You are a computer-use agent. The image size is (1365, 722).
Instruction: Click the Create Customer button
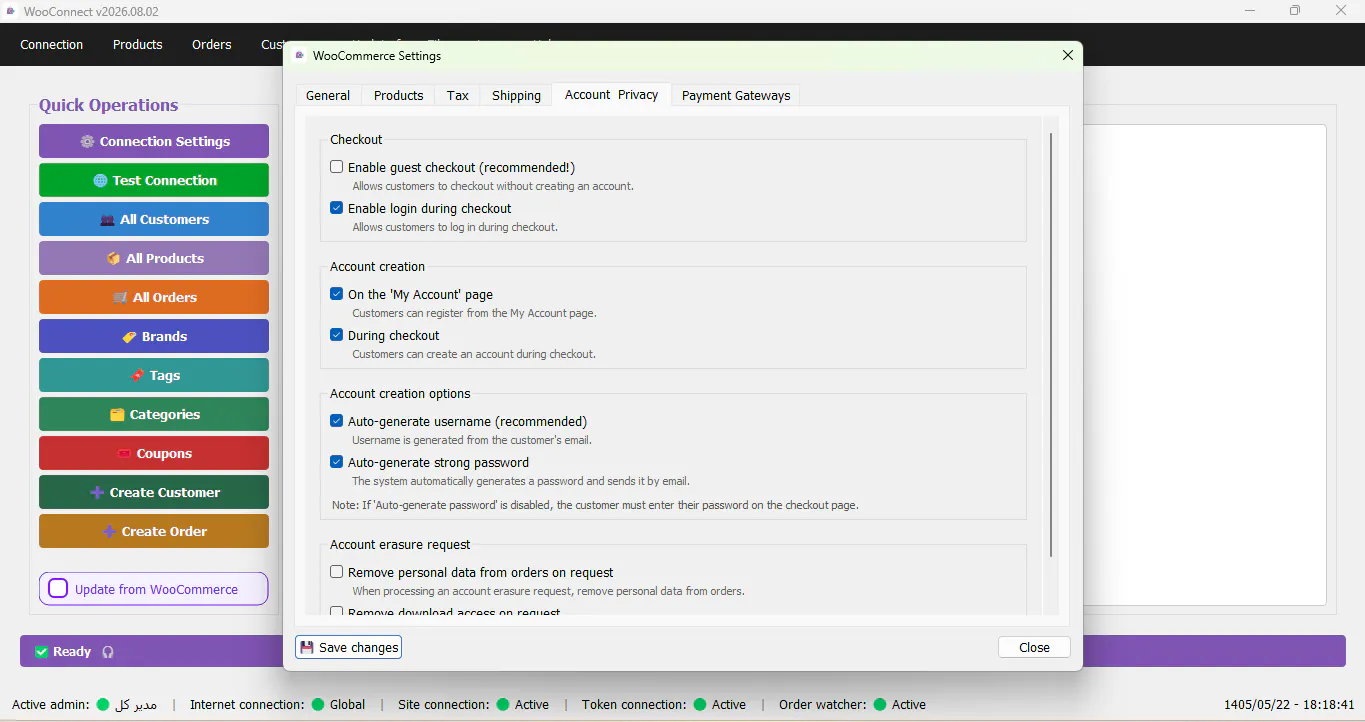point(154,492)
